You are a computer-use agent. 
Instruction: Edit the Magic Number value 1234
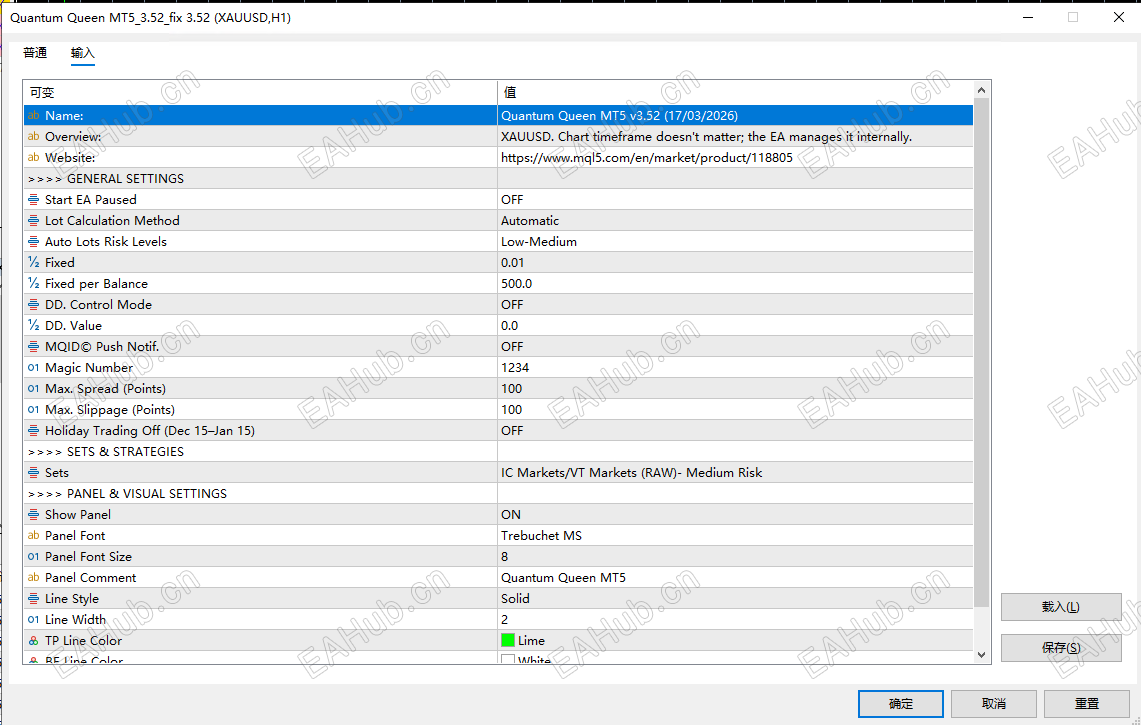click(735, 368)
